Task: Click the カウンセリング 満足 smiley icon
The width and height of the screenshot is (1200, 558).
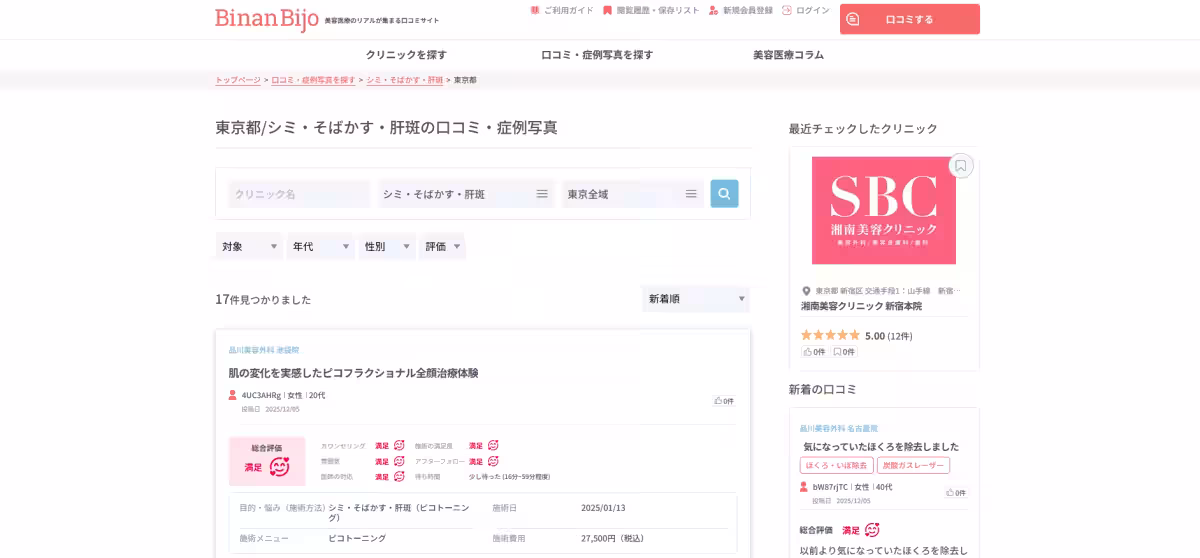Action: click(x=399, y=445)
